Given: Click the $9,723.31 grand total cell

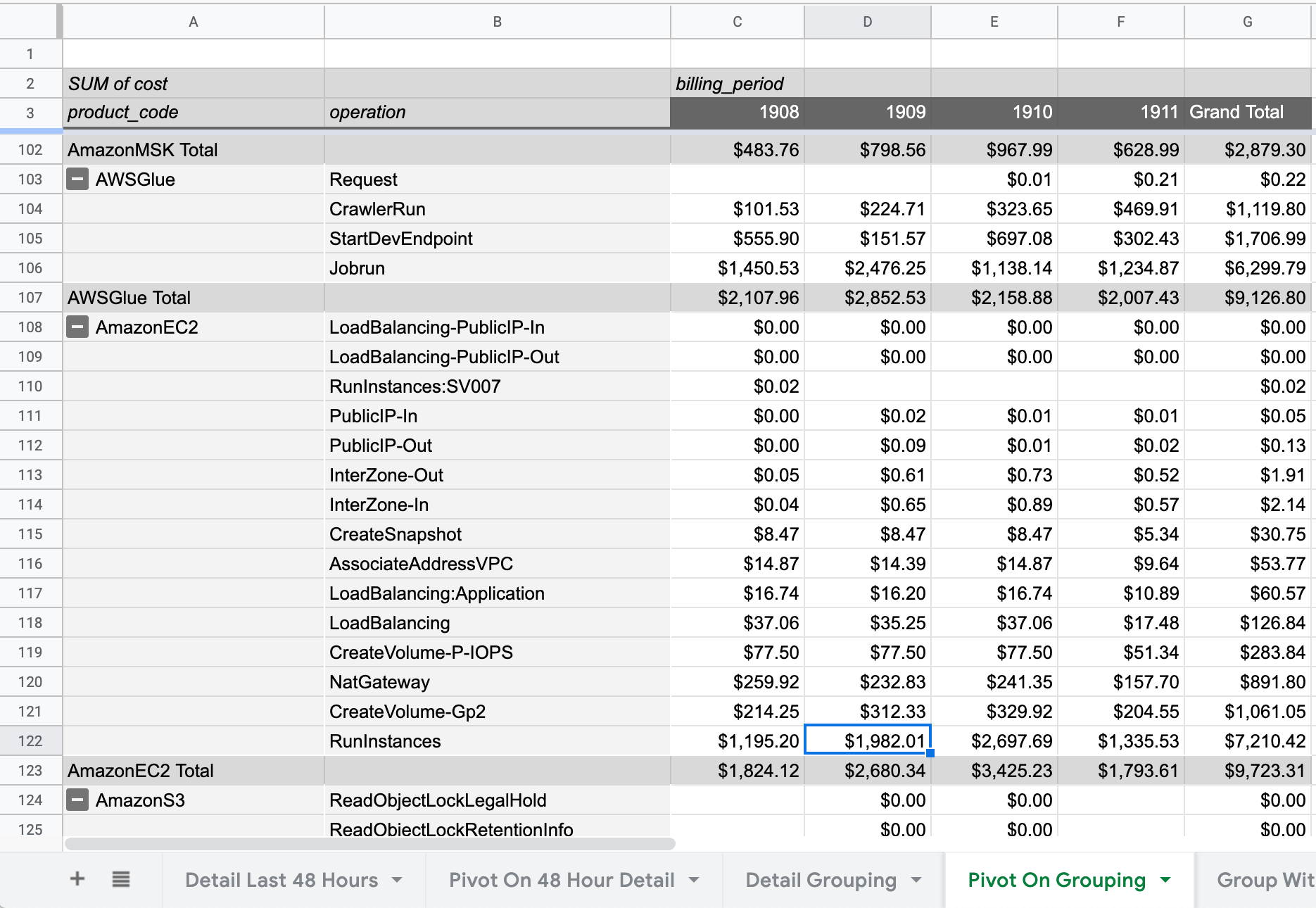Looking at the screenshot, I should (x=1248, y=771).
